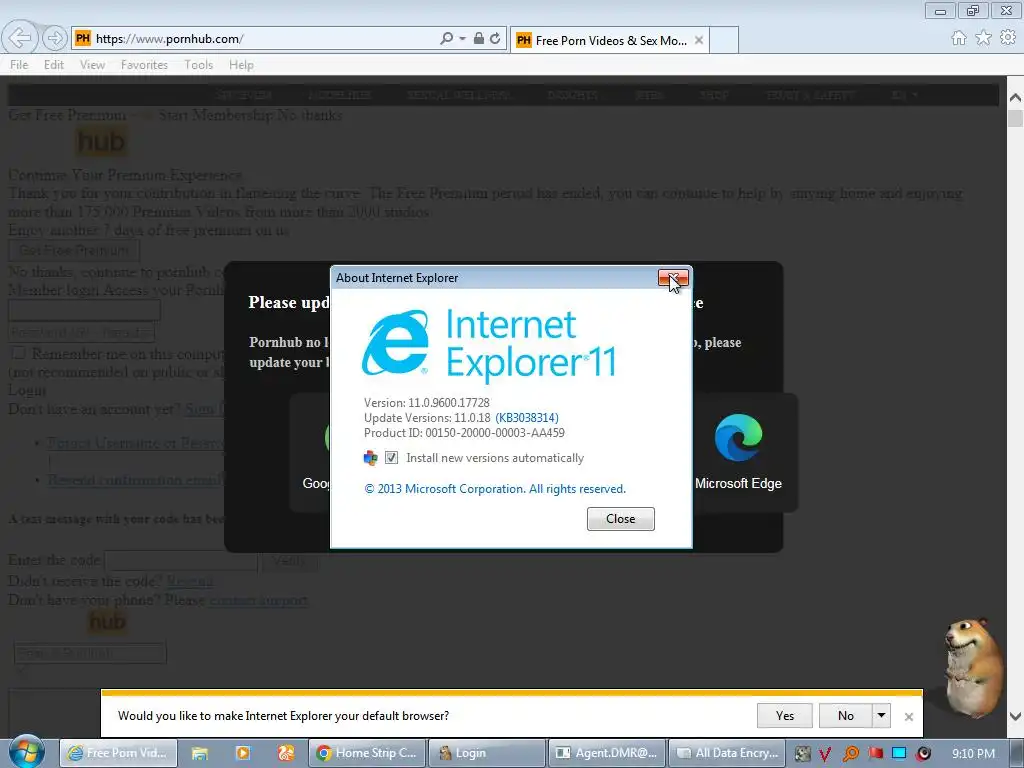Click the red flag tray icon

(x=875, y=754)
